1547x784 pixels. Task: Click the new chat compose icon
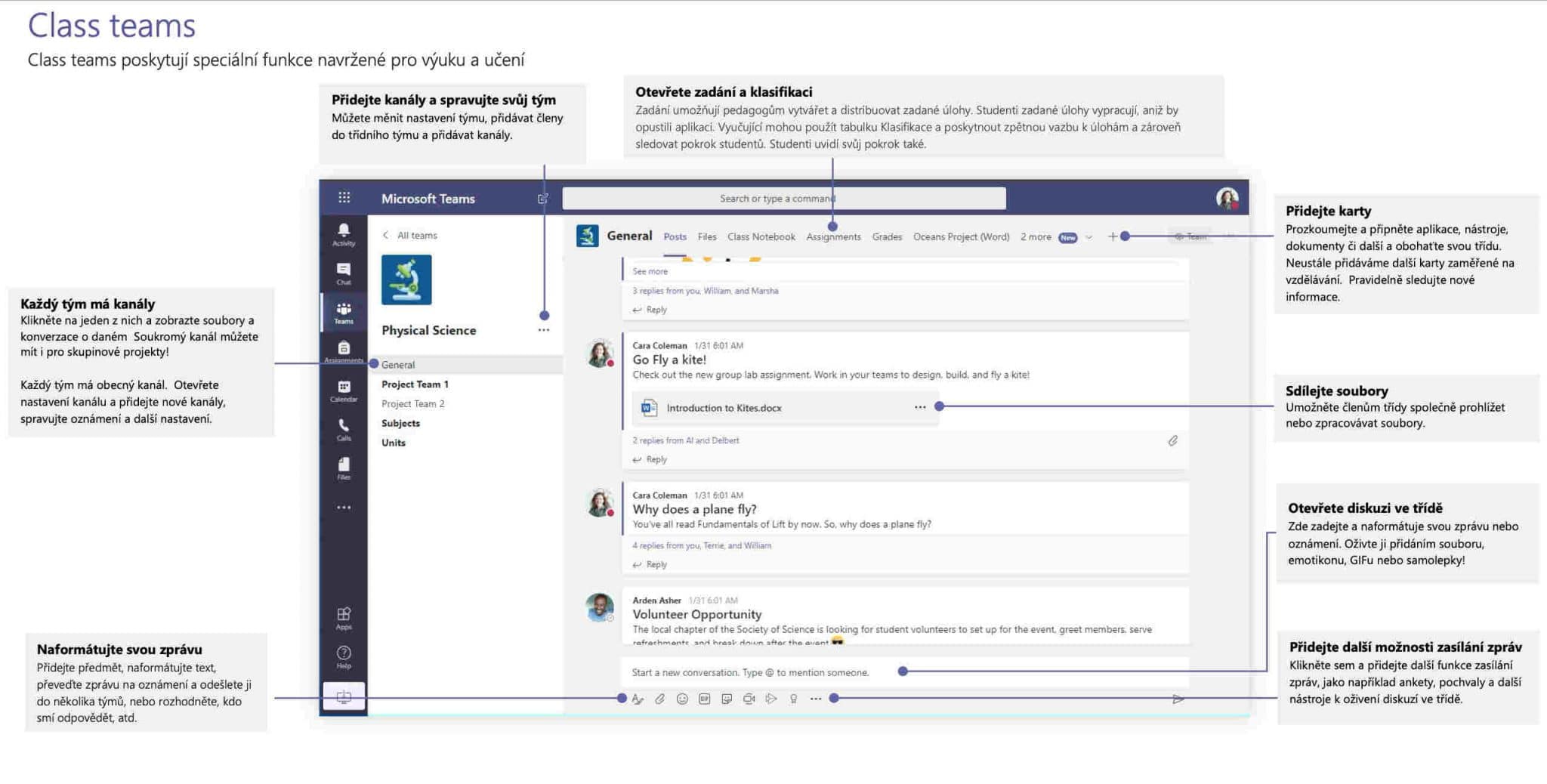[542, 199]
